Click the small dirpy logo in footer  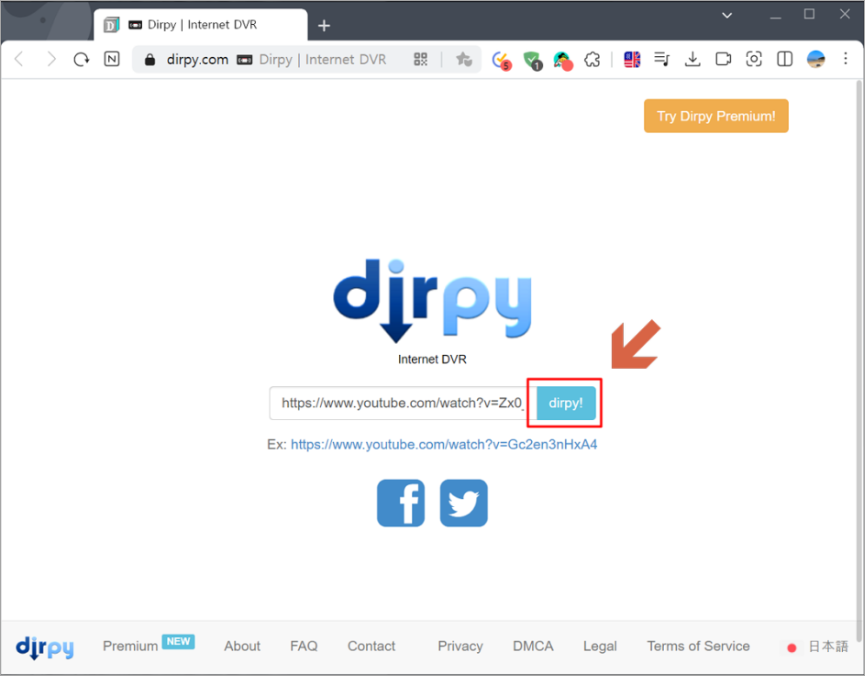tap(45, 647)
